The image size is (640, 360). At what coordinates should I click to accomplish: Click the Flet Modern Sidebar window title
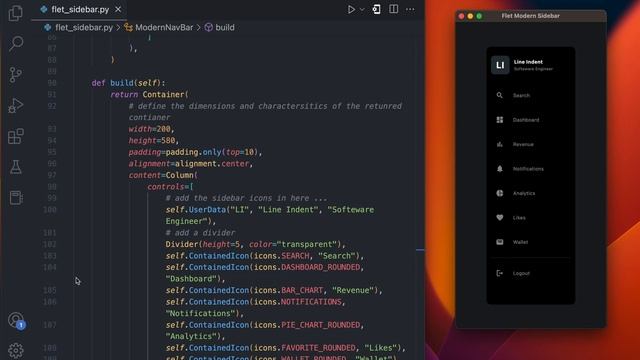[531, 16]
